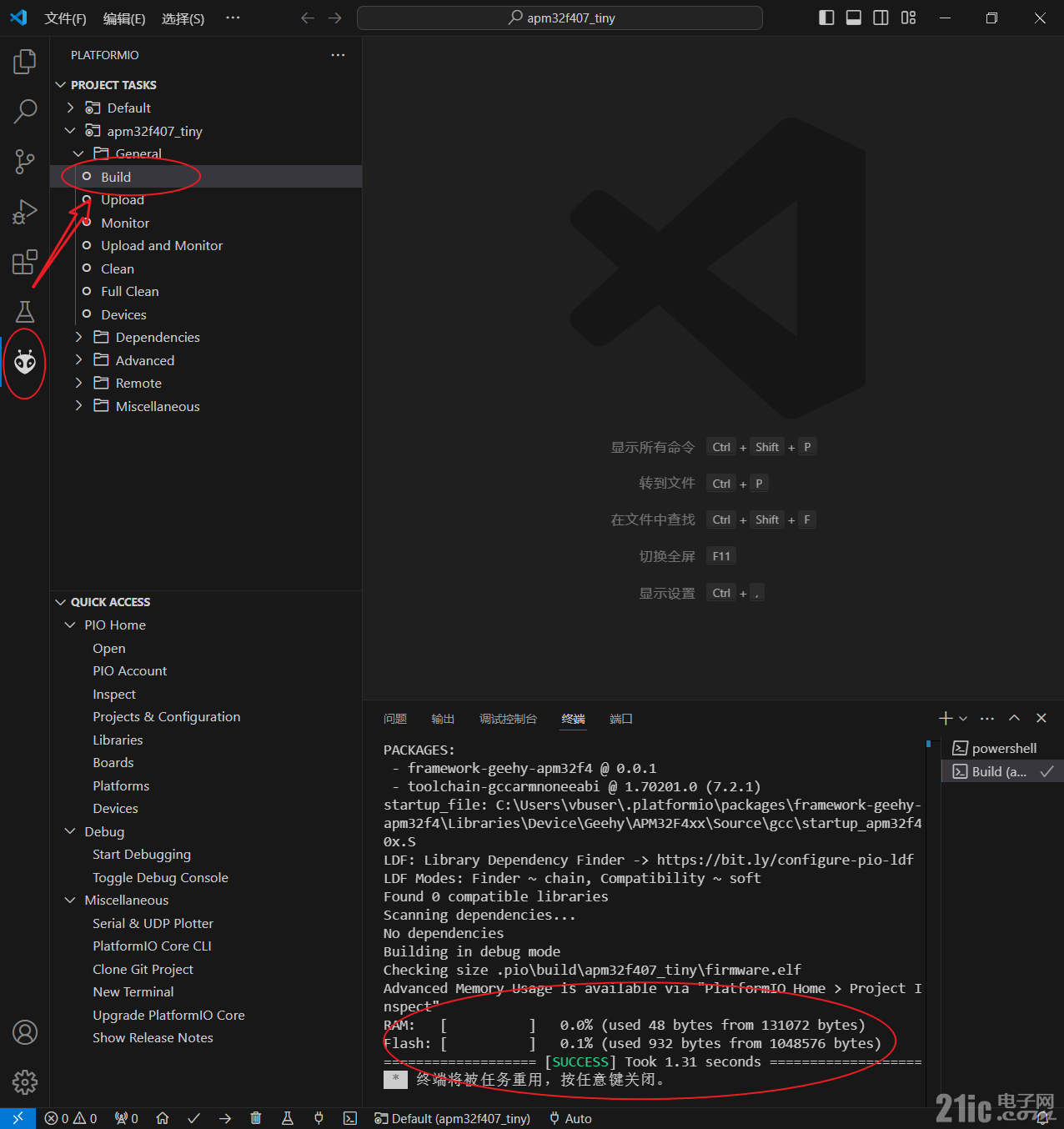Image resolution: width=1064 pixels, height=1129 pixels.
Task: Switch environment via Default (apm32f407_tiny) status item
Action: (452, 1118)
